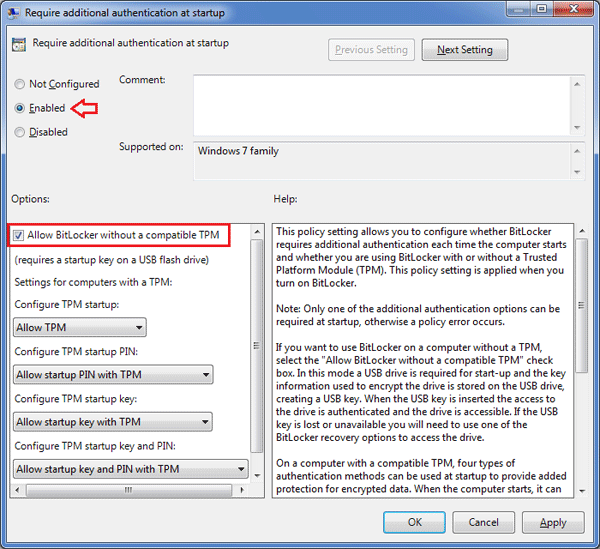This screenshot has height=549, width=600.
Task: Choose the Disabled radio option
Action: coord(21,132)
